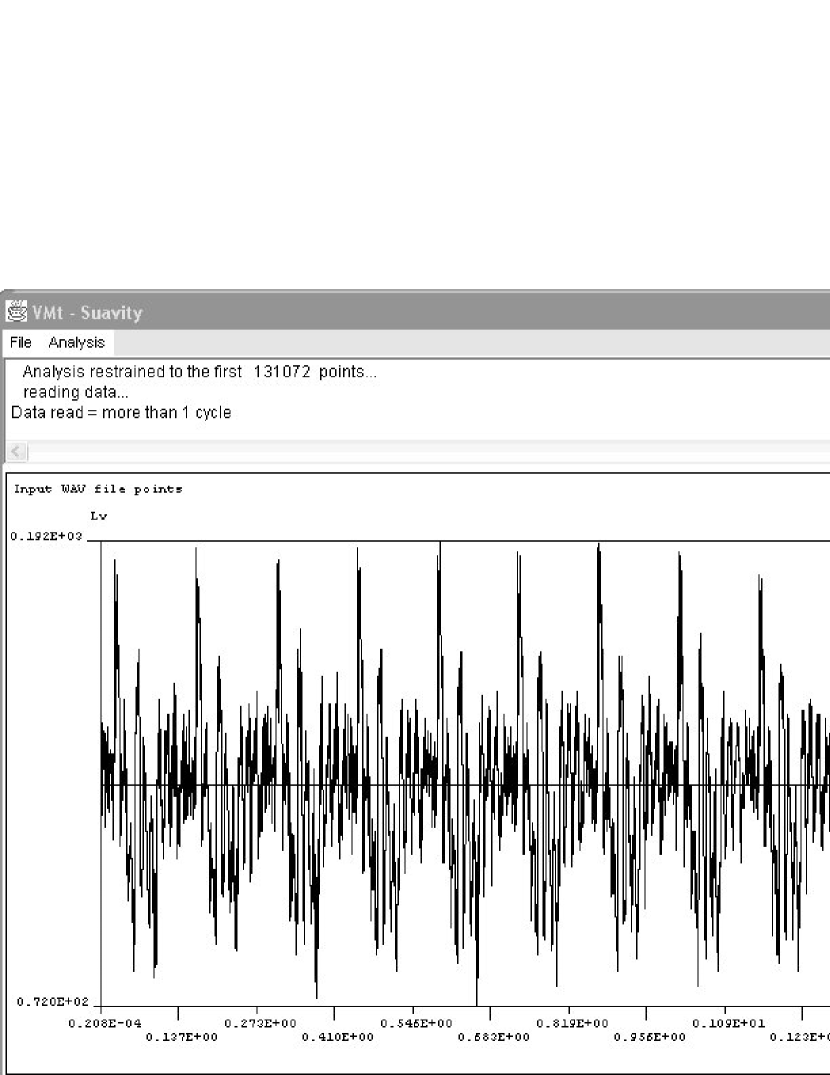The image size is (830, 1075).
Task: Click the y-axis maximum value 0.192E+03
Action: click(x=46, y=536)
